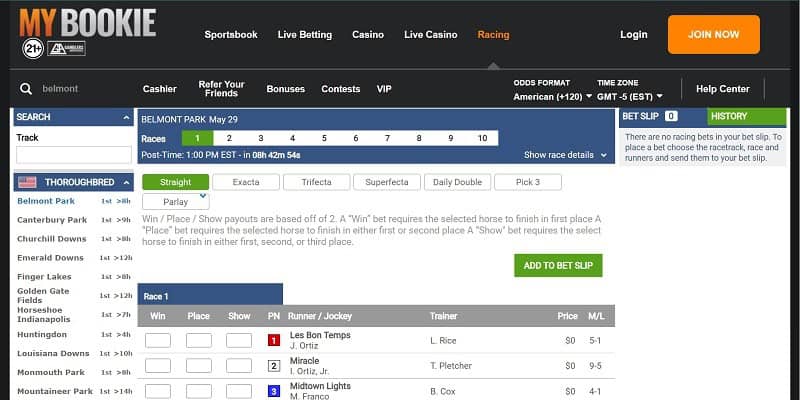Viewport: 800px width, 400px height.
Task: Click the Login link
Action: click(x=634, y=35)
